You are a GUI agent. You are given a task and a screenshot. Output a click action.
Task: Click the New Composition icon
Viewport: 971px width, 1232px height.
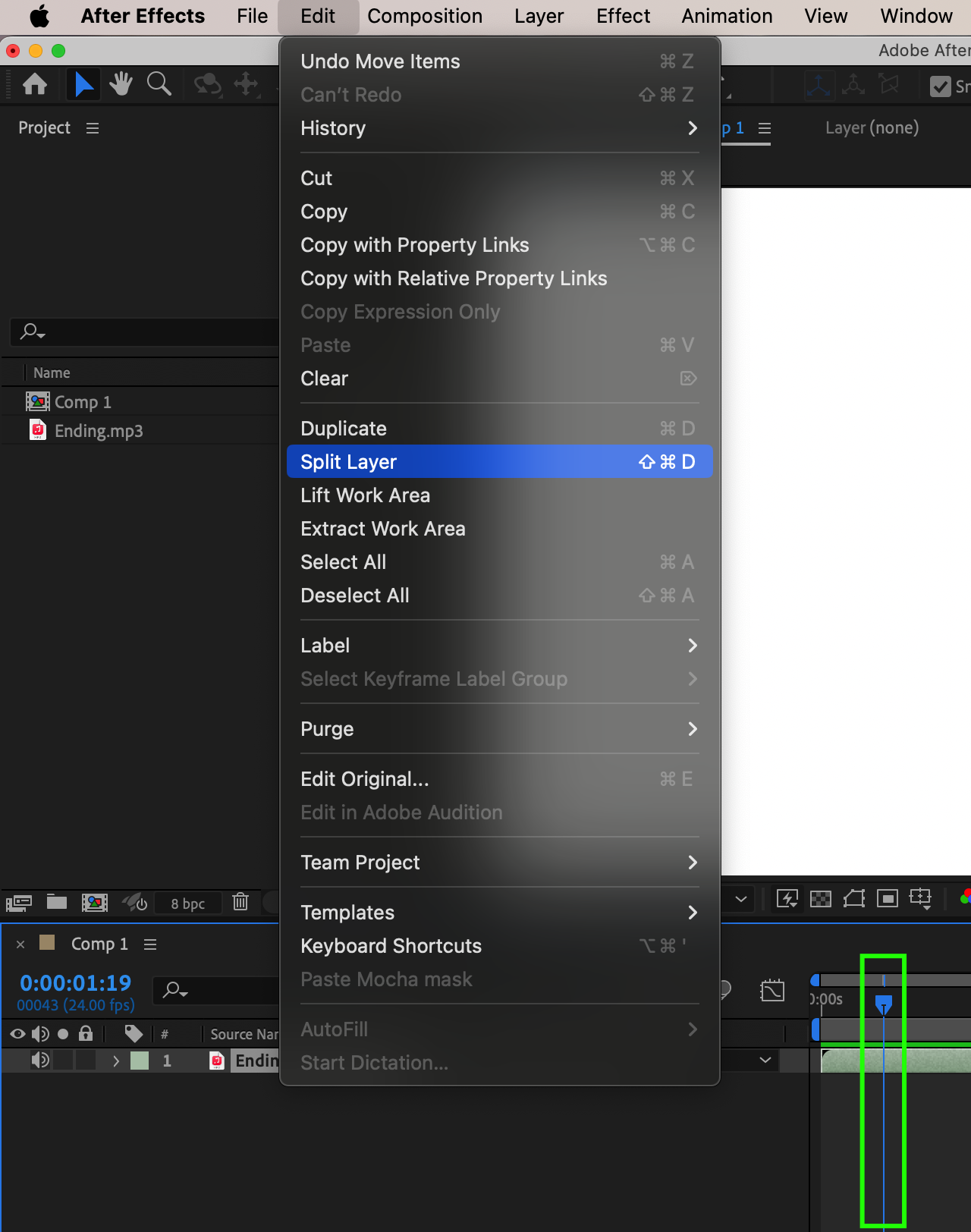(94, 903)
